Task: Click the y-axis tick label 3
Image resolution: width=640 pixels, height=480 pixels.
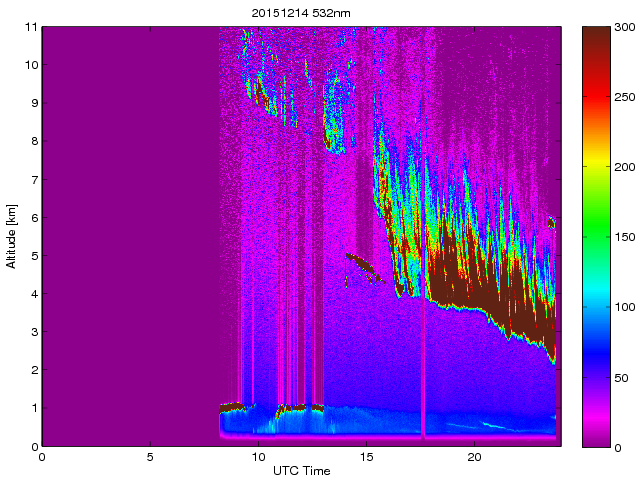Action: point(34,332)
